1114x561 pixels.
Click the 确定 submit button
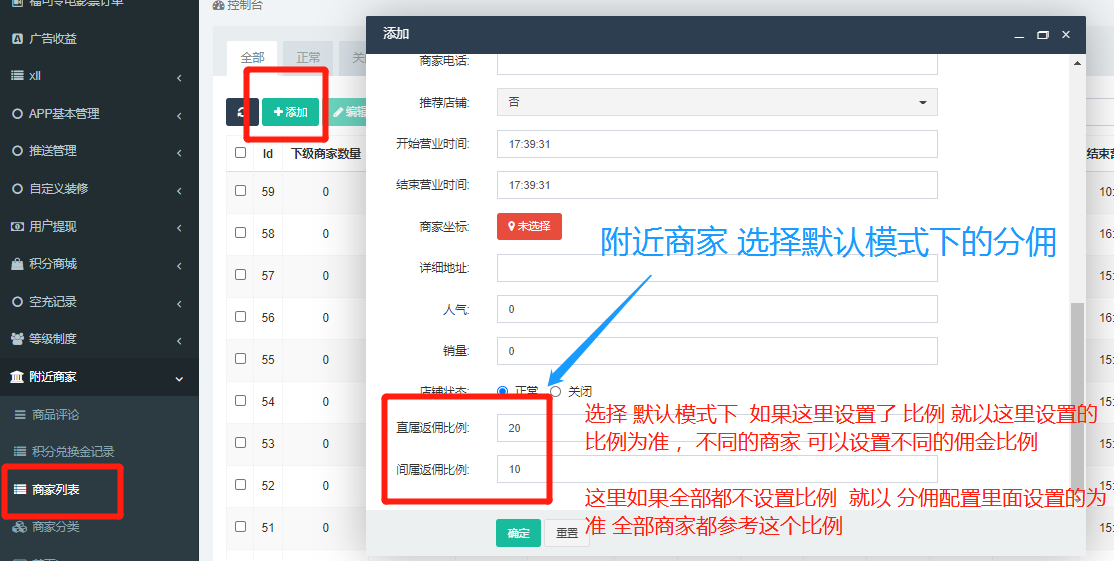[518, 533]
